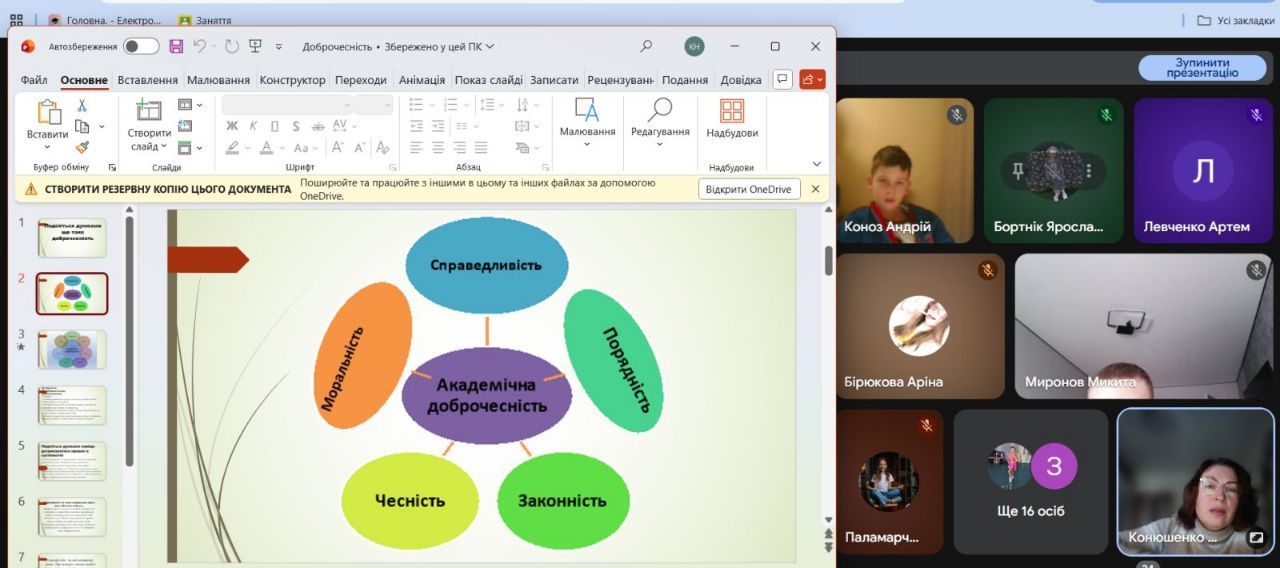This screenshot has height=568, width=1280.
Task: Toggle the Автозбереження autosave switch
Action: coord(141,46)
